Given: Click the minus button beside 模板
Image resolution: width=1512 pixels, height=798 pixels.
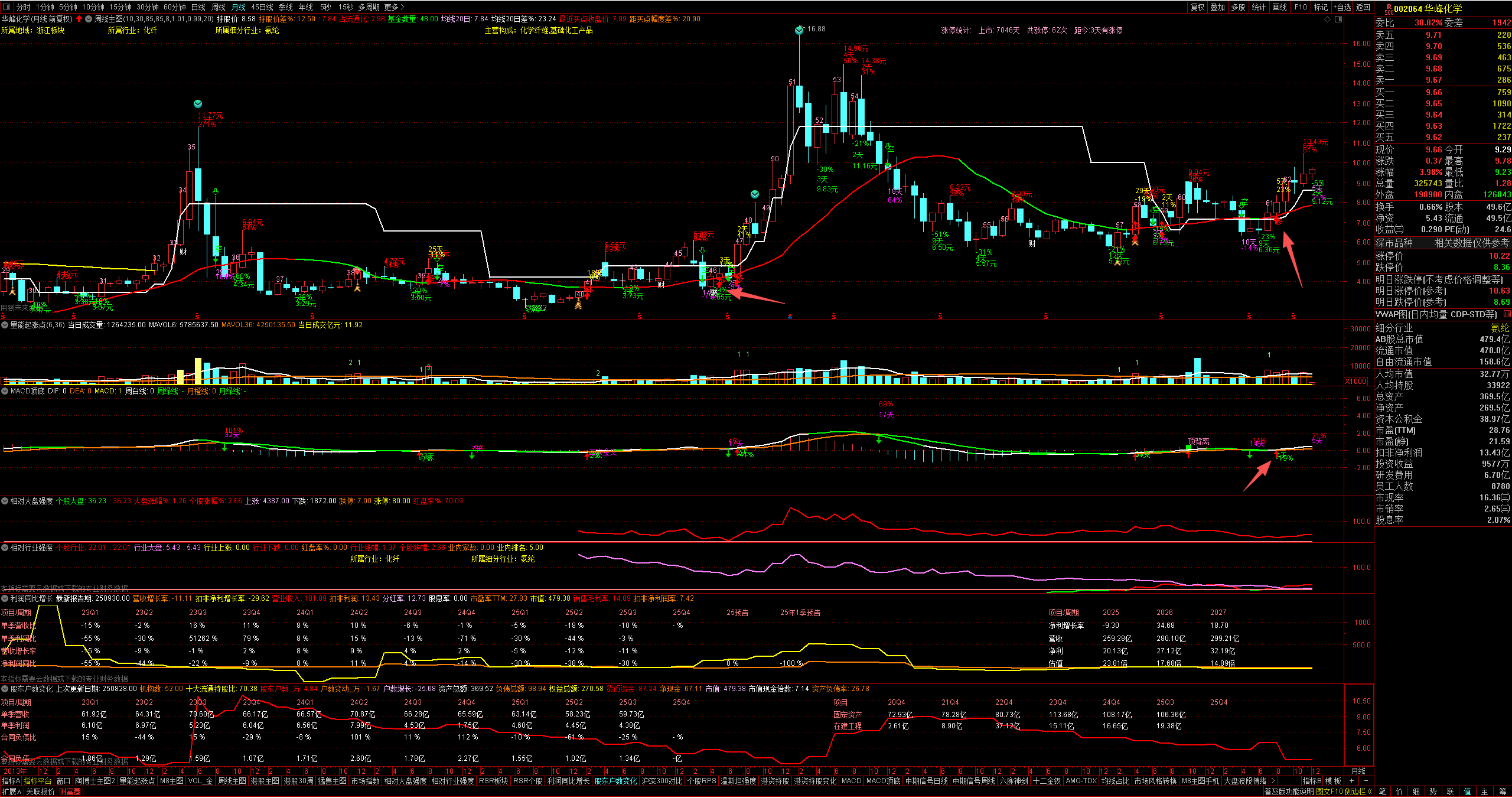Looking at the screenshot, I should (1366, 781).
